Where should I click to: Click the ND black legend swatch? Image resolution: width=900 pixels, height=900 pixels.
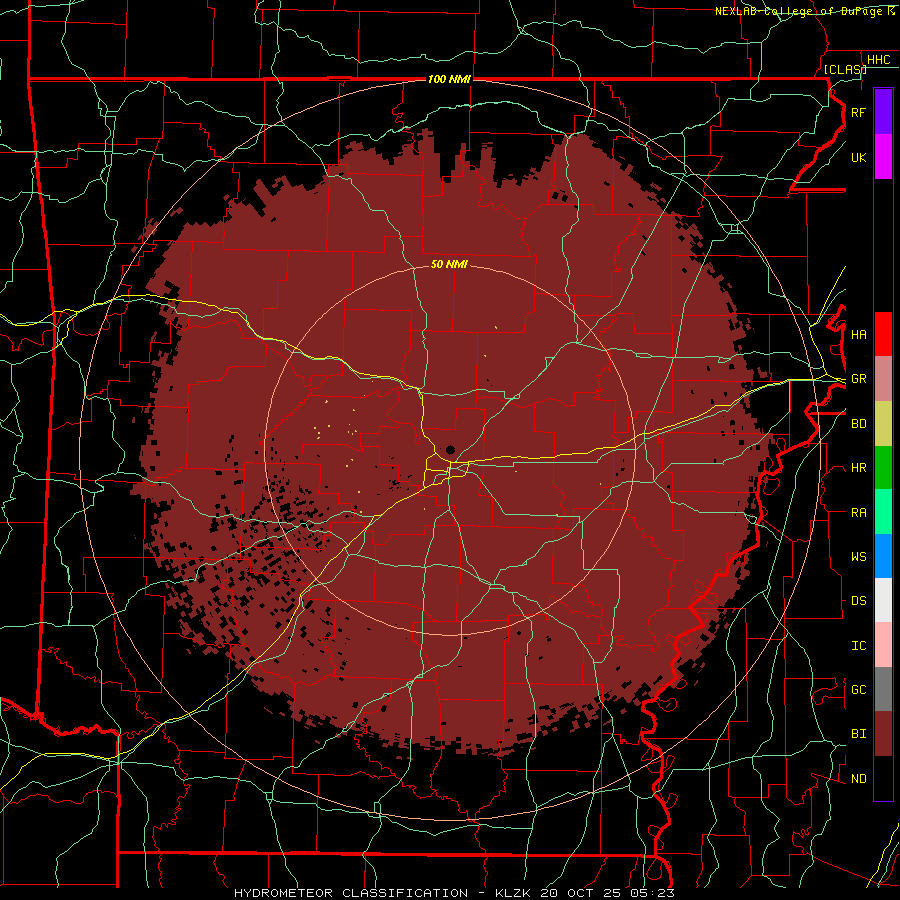tap(883, 778)
